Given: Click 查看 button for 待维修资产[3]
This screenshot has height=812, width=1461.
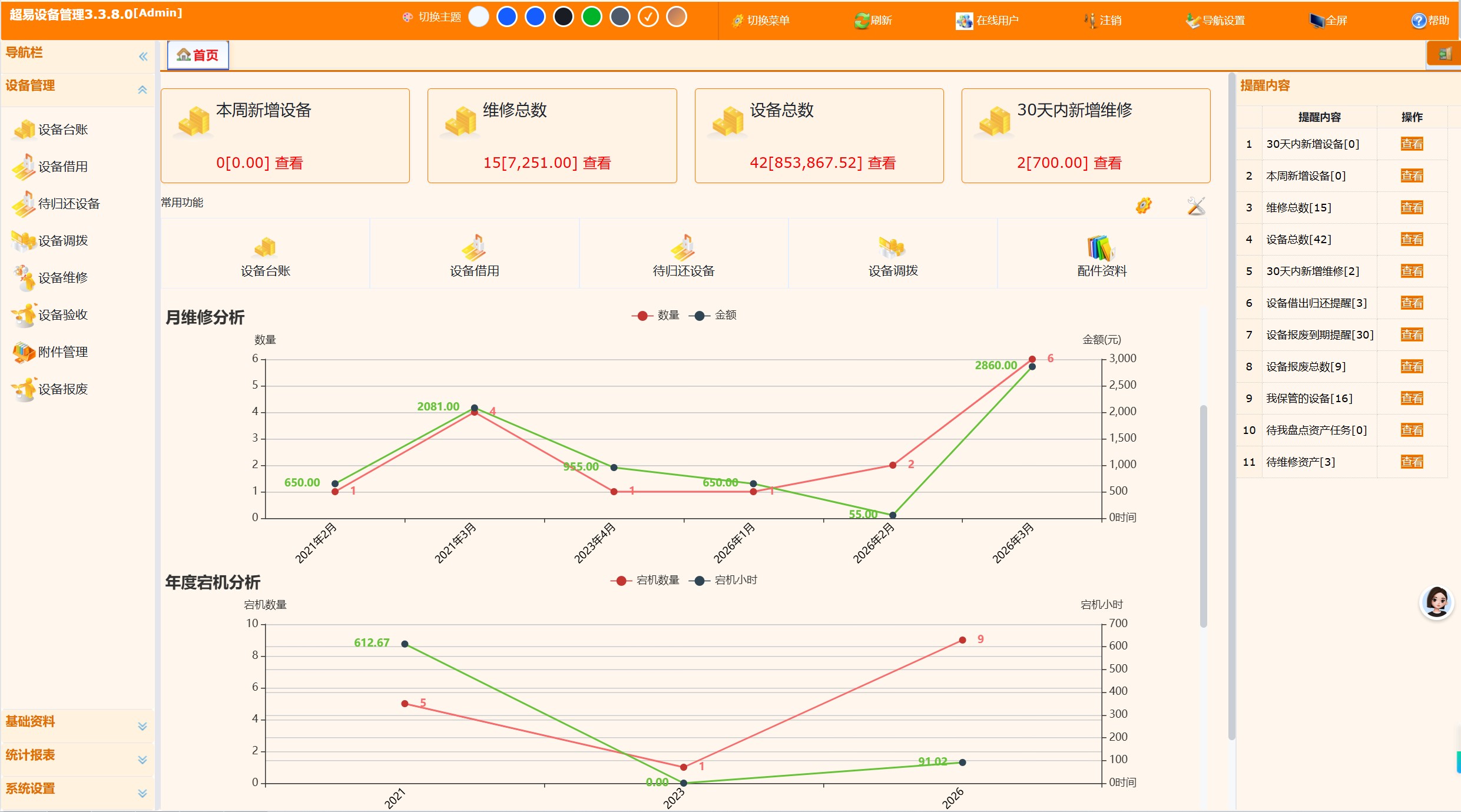Looking at the screenshot, I should coord(1412,462).
